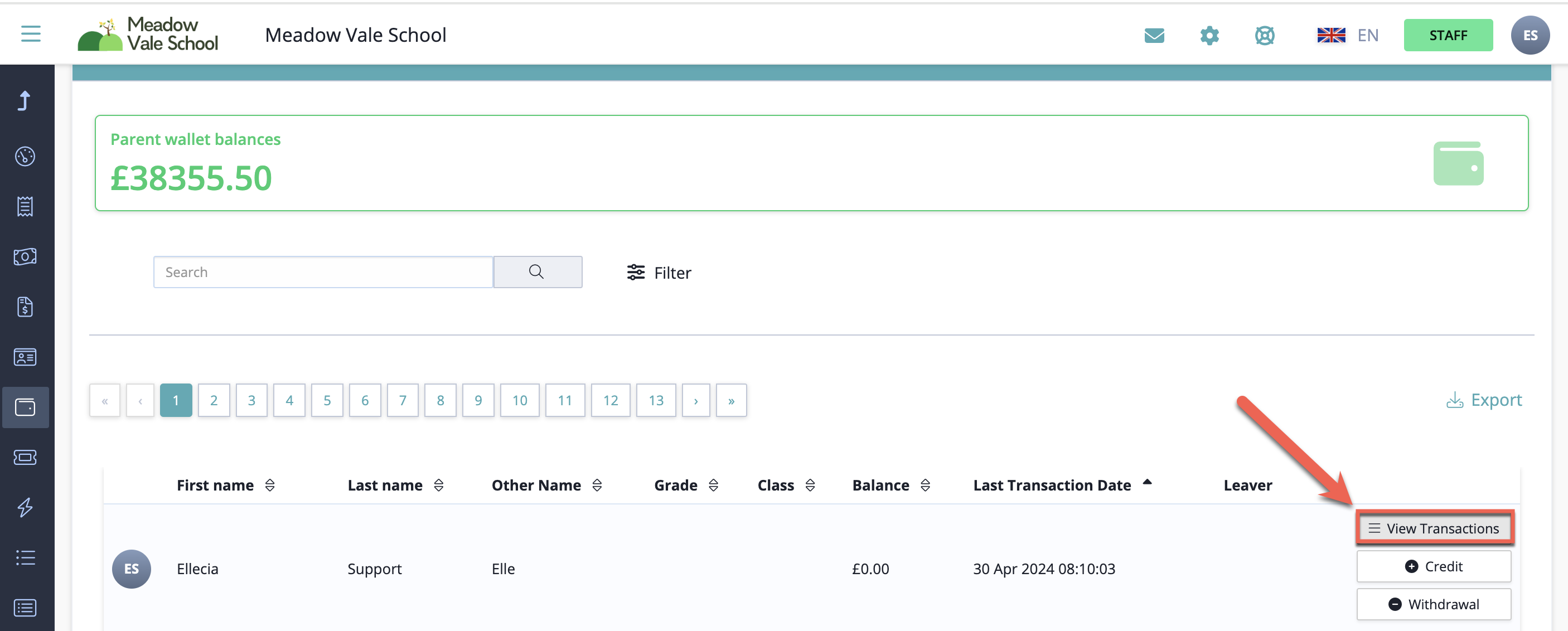Click the ES avatar in table row

132,569
